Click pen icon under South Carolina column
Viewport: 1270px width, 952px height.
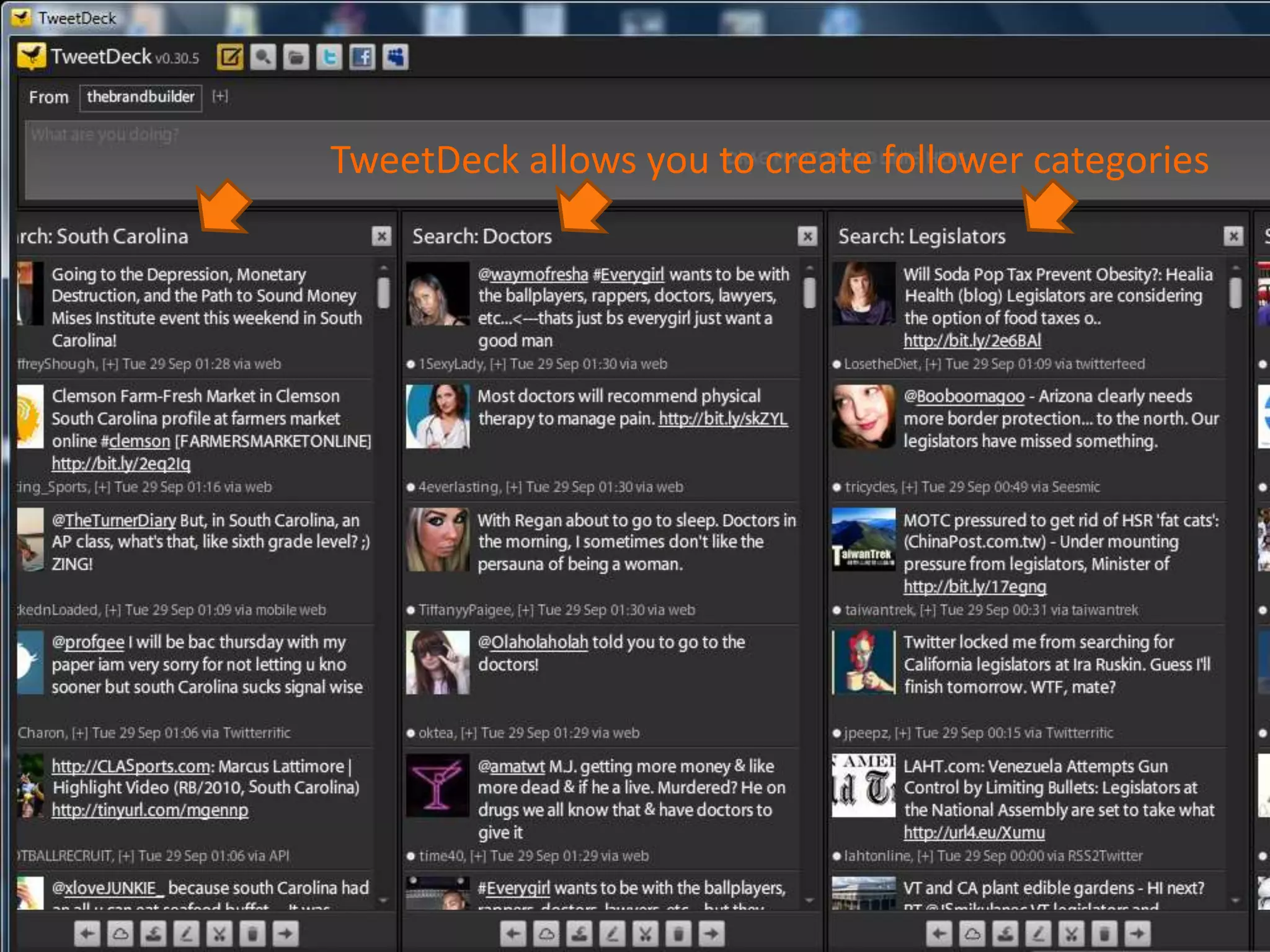tap(186, 933)
